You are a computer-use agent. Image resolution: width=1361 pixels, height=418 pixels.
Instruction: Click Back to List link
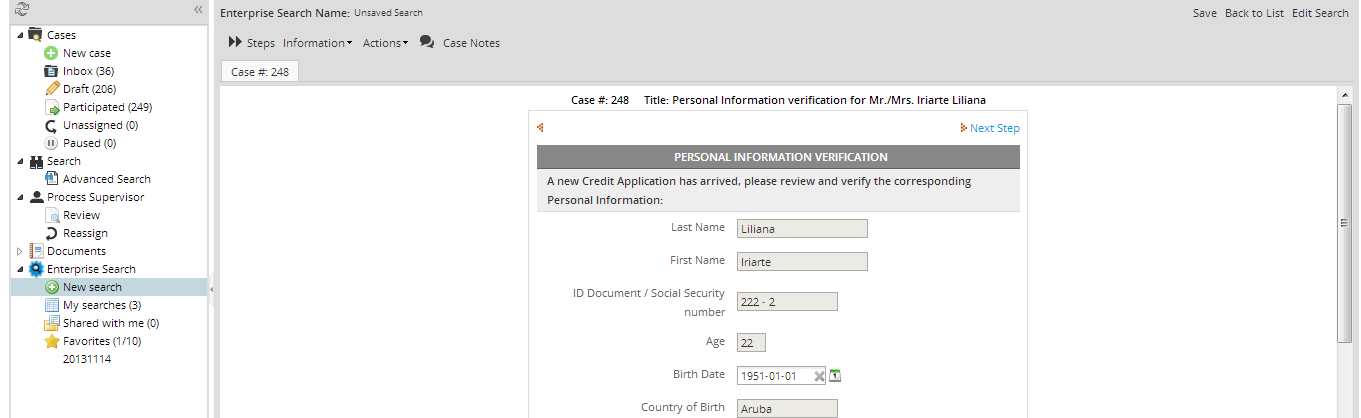coord(1254,13)
